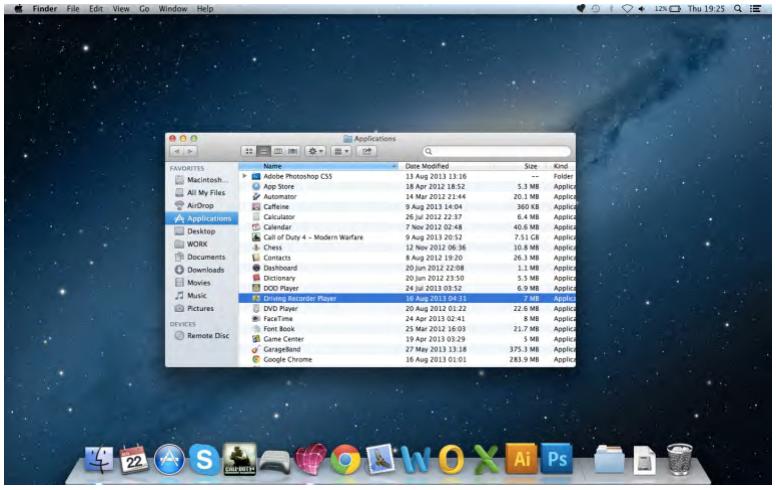Viewport: 776px width, 490px height.
Task: Go back in Finder window
Action: [177, 151]
